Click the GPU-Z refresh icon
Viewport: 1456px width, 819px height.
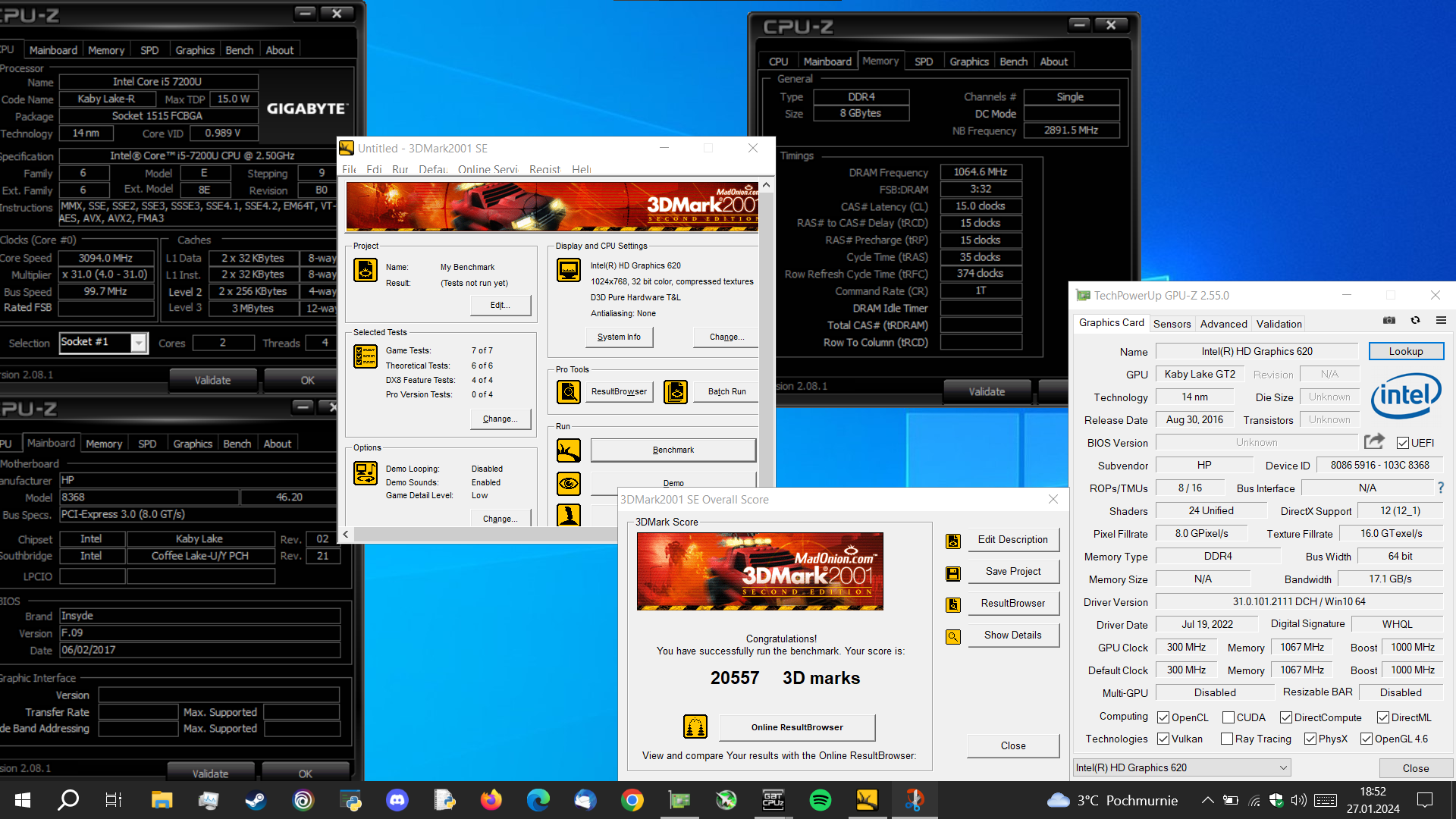coord(1415,321)
